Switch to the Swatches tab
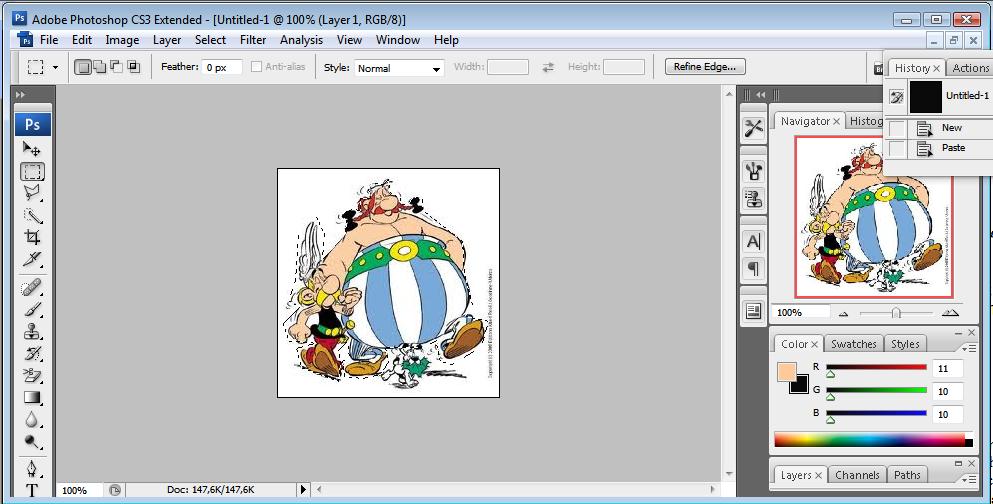993x504 pixels. [853, 344]
